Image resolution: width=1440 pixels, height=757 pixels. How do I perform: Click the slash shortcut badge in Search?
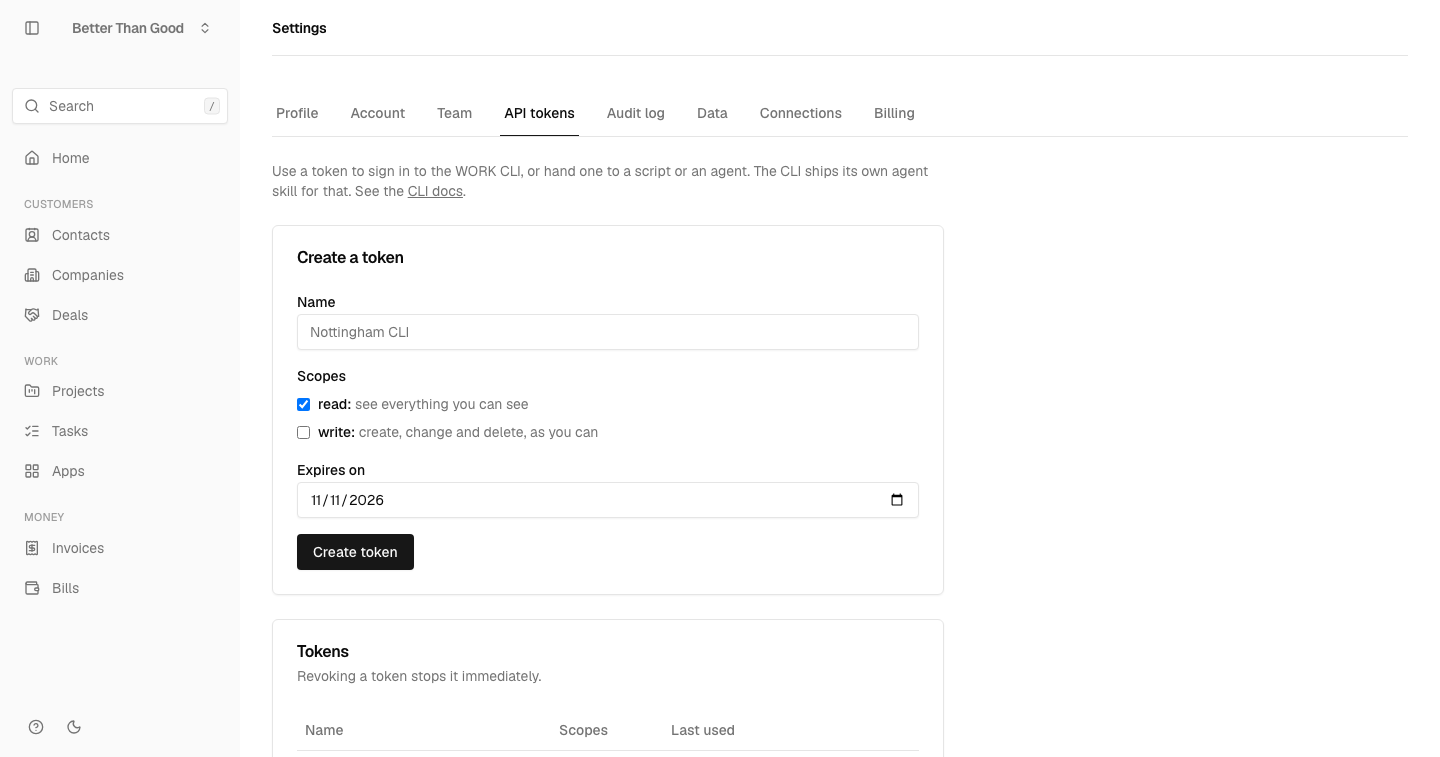tap(211, 106)
